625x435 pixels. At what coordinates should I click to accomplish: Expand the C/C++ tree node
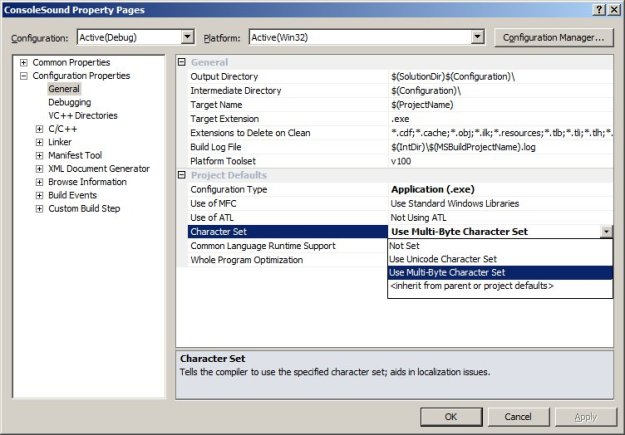point(39,129)
